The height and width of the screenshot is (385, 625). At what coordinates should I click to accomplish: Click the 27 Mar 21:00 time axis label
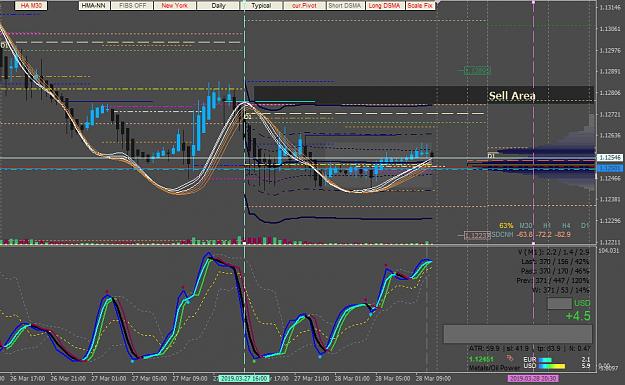[311, 378]
